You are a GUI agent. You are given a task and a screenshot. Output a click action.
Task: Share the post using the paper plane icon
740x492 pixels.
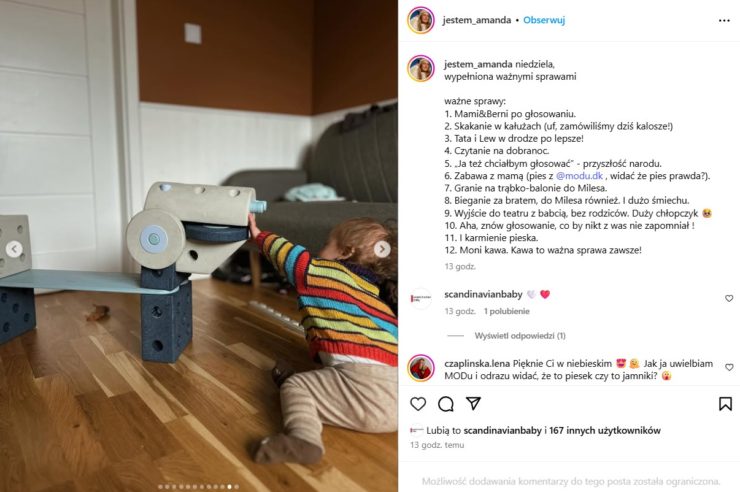[473, 403]
